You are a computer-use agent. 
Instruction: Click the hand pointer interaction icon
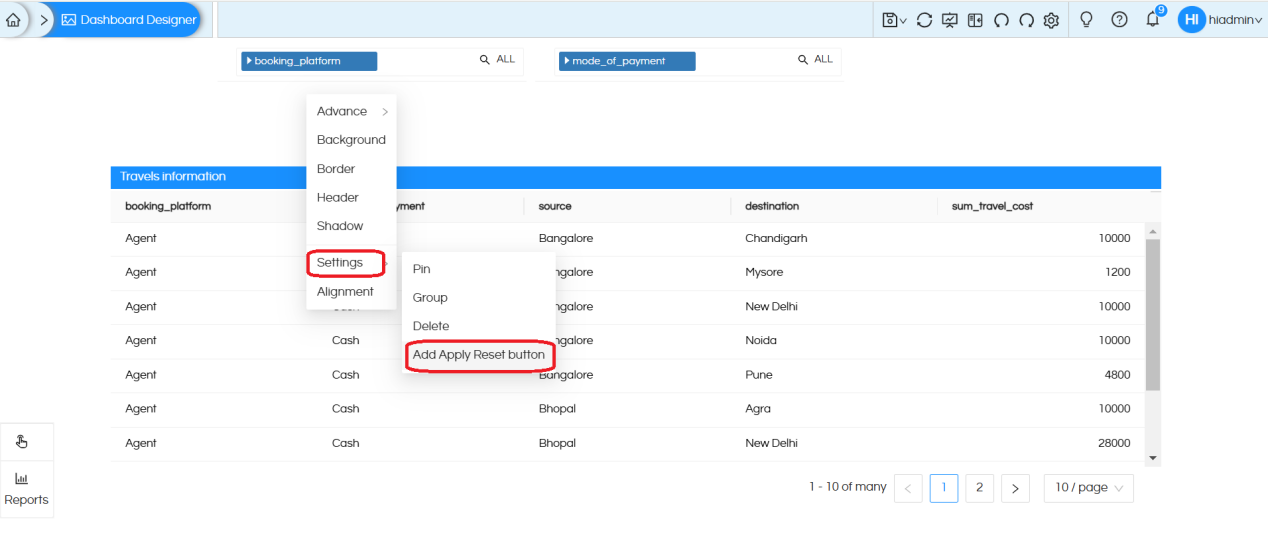23,442
